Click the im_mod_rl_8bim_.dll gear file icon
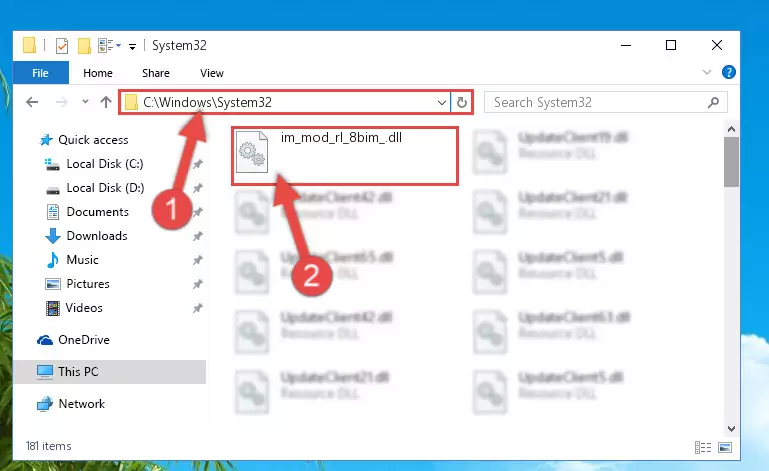Image resolution: width=769 pixels, height=471 pixels. click(x=252, y=152)
